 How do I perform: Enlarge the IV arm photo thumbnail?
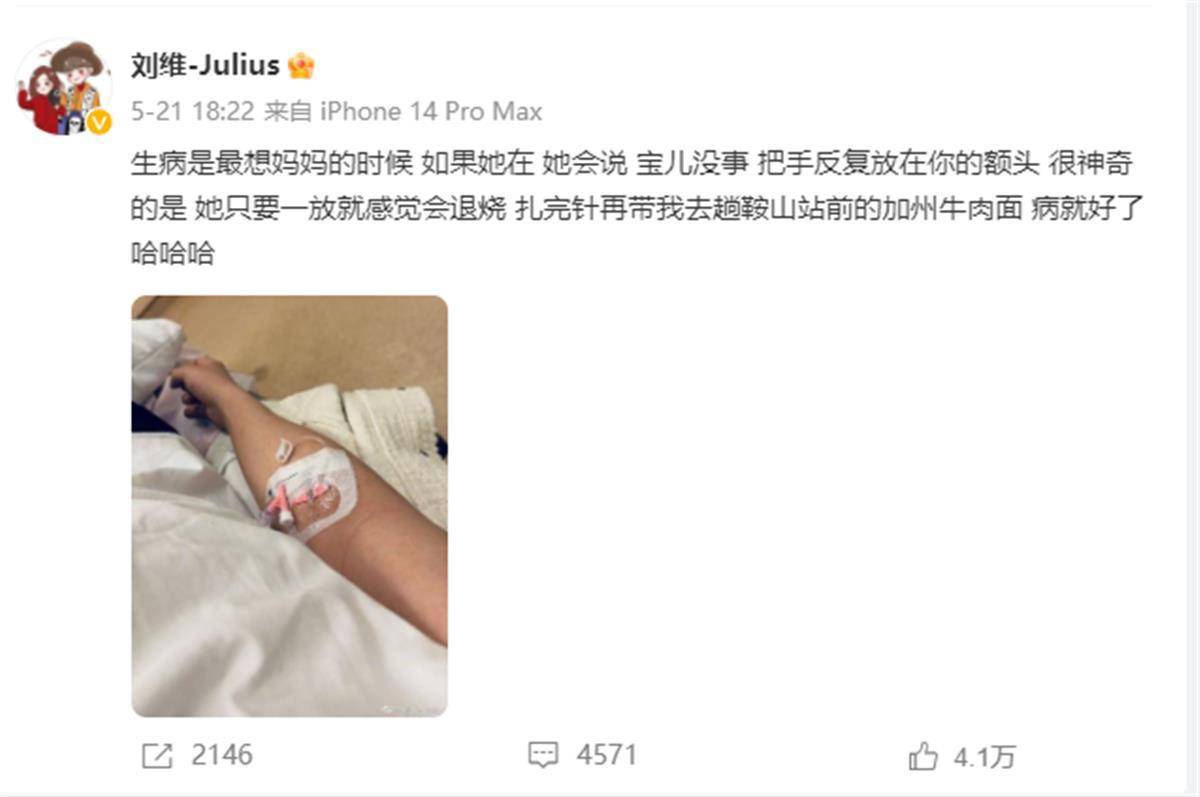click(x=290, y=506)
